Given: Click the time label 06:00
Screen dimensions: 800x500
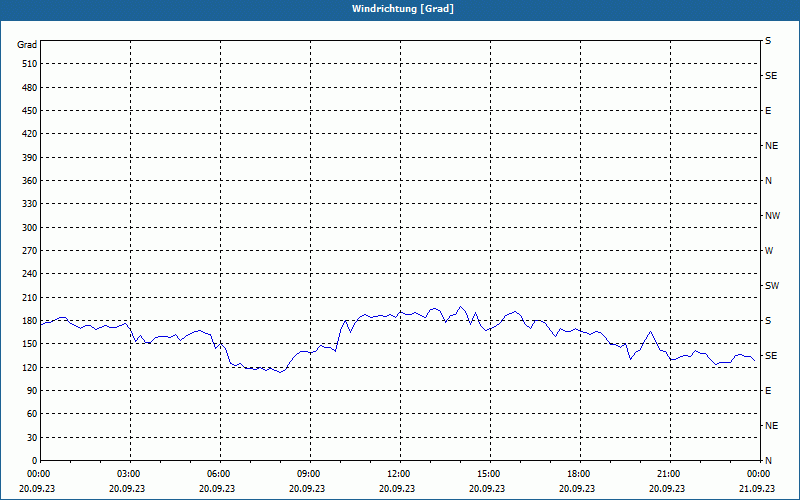Looking at the screenshot, I should click(218, 474).
